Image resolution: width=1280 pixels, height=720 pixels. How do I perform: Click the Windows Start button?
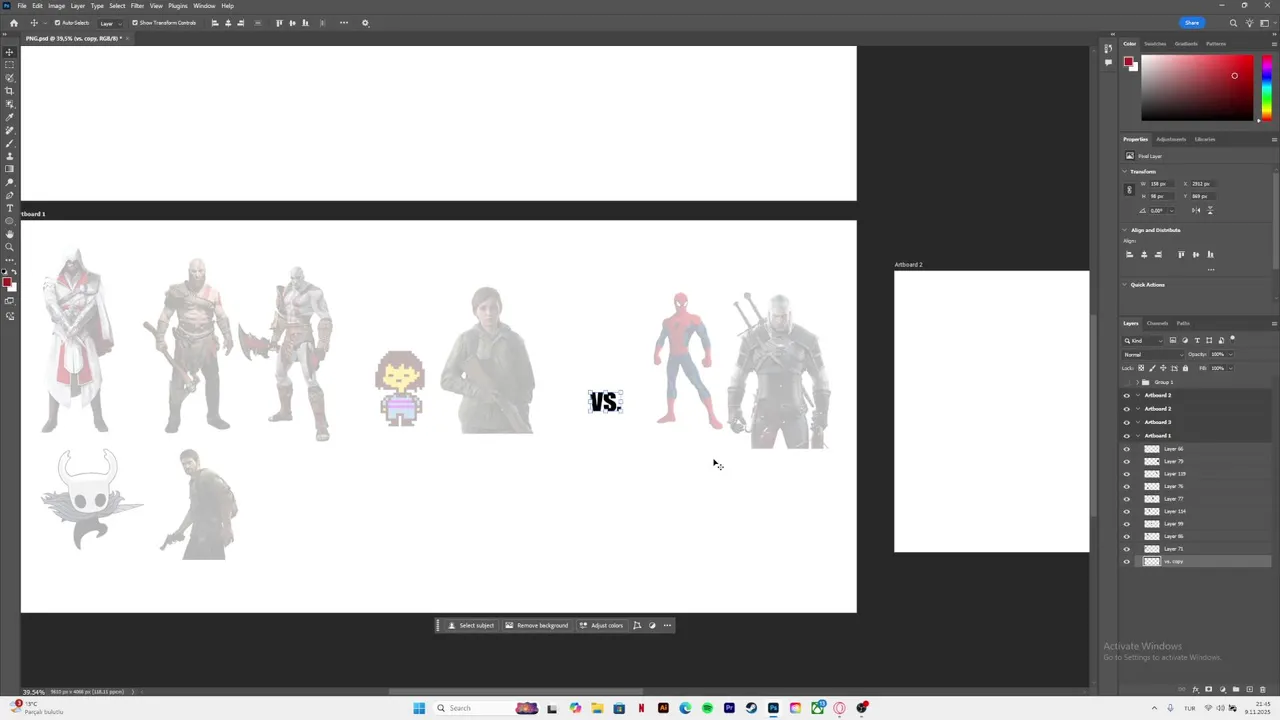click(419, 708)
